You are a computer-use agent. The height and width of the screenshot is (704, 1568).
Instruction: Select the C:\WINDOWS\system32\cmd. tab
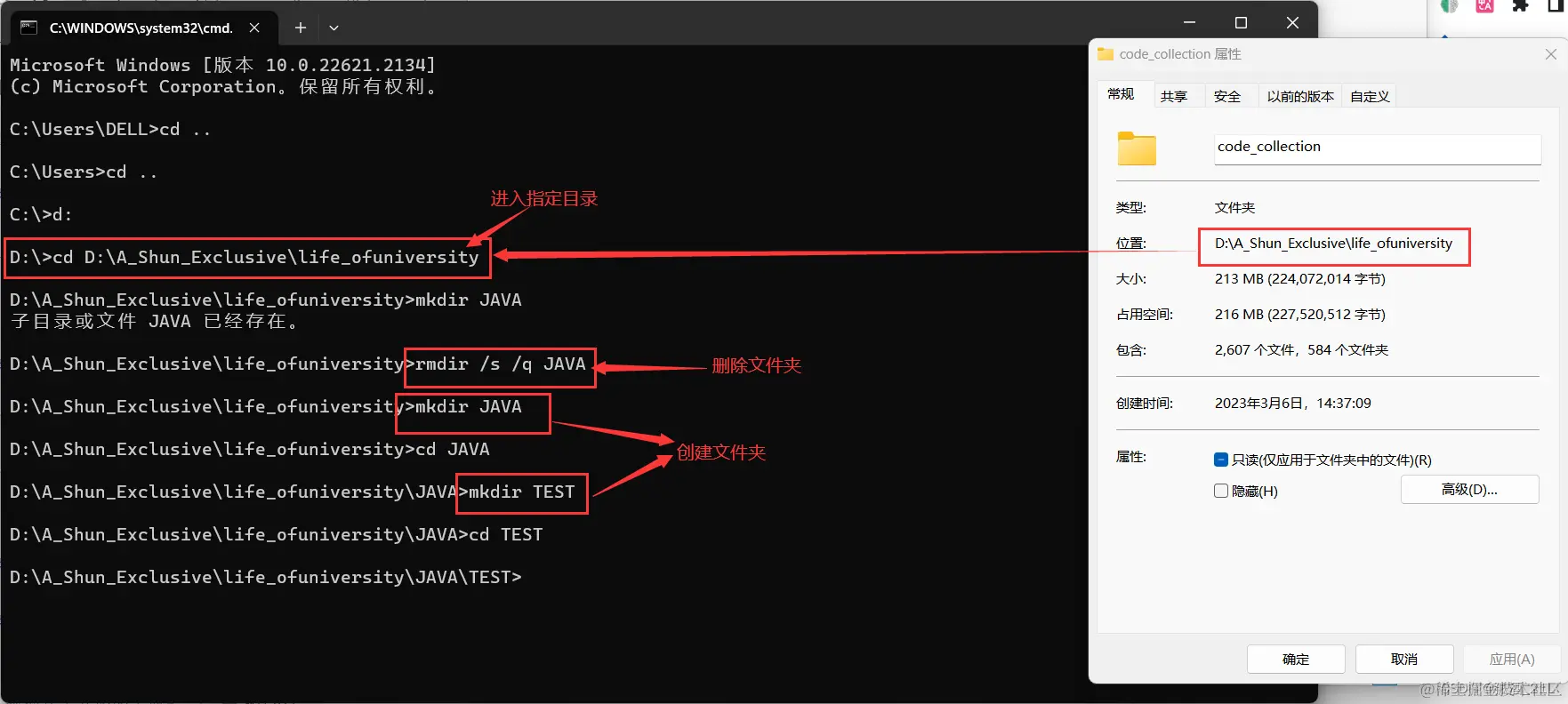141,28
